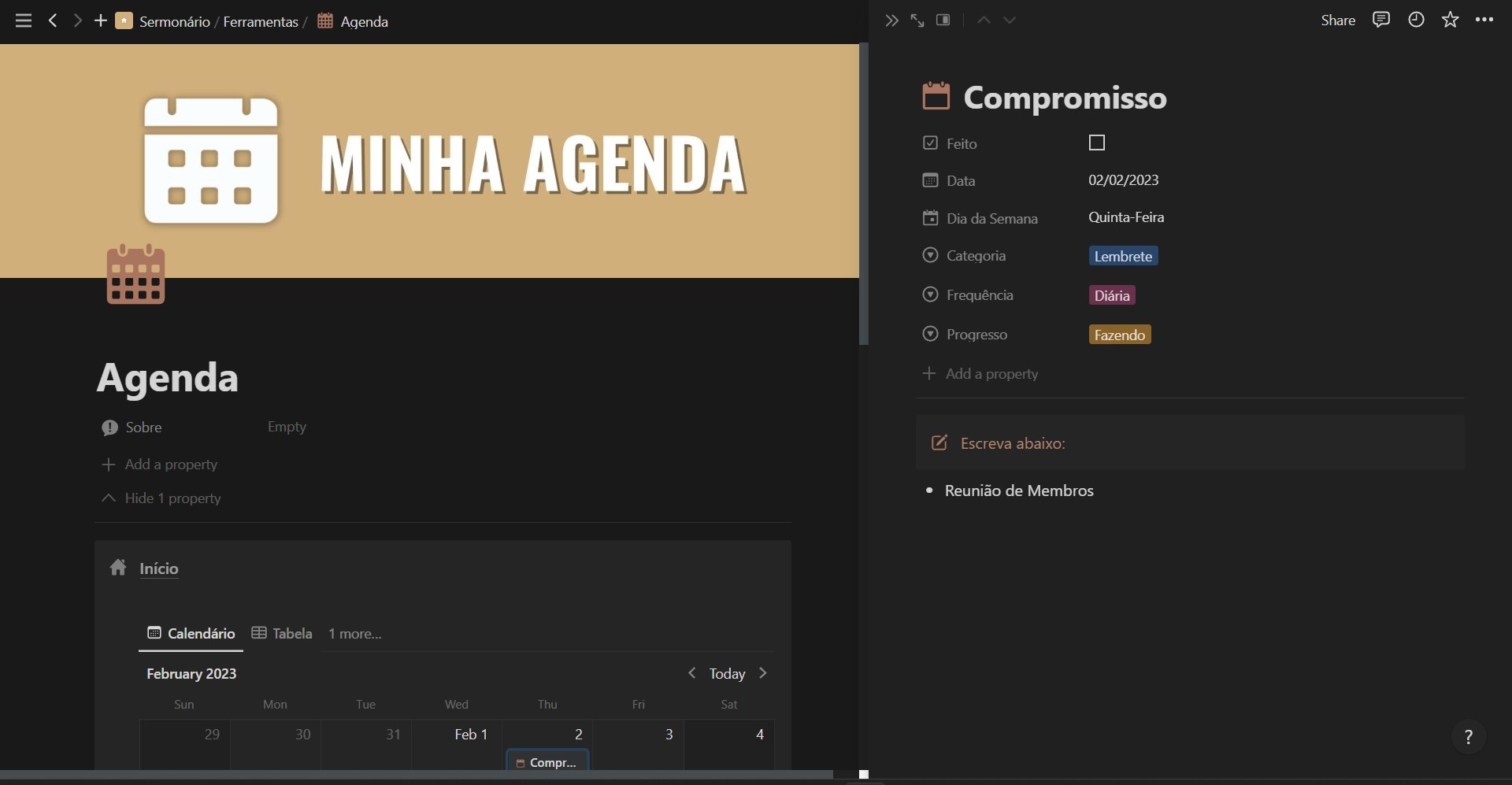Edit the Data value 02/02/2023
The height and width of the screenshot is (785, 1512).
1124,180
